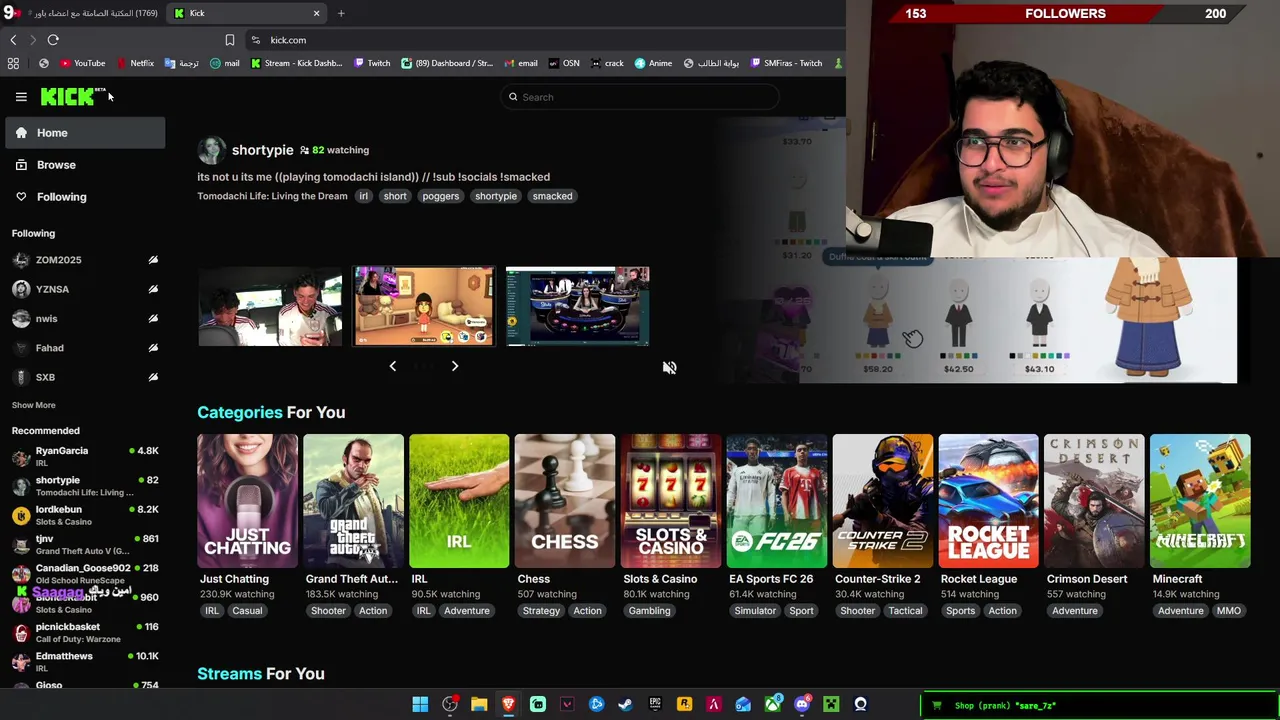The width and height of the screenshot is (1280, 720).
Task: Open recommended channel Canadian_Goose902
Action: pos(85,574)
